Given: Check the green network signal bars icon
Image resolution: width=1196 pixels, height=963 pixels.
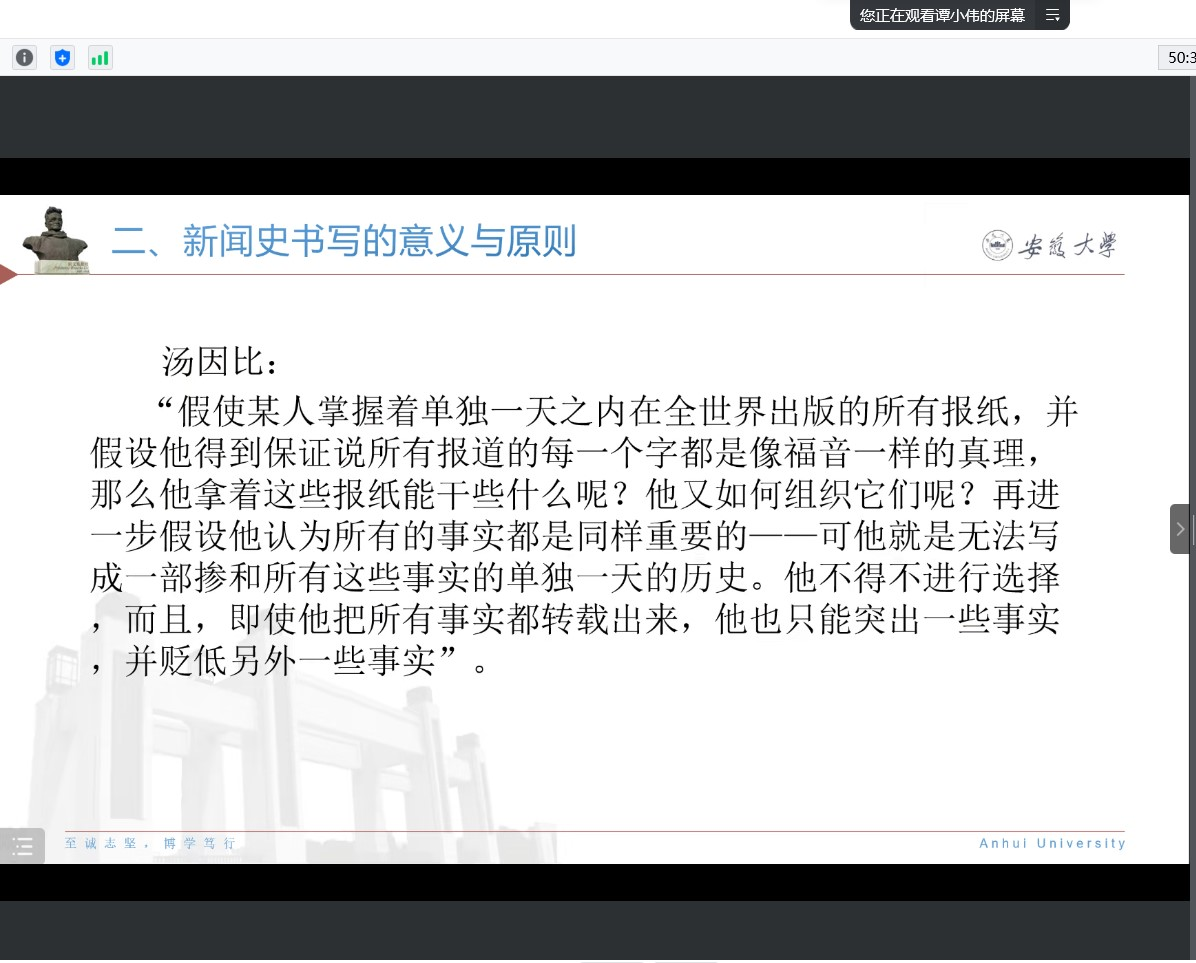Looking at the screenshot, I should [x=100, y=58].
